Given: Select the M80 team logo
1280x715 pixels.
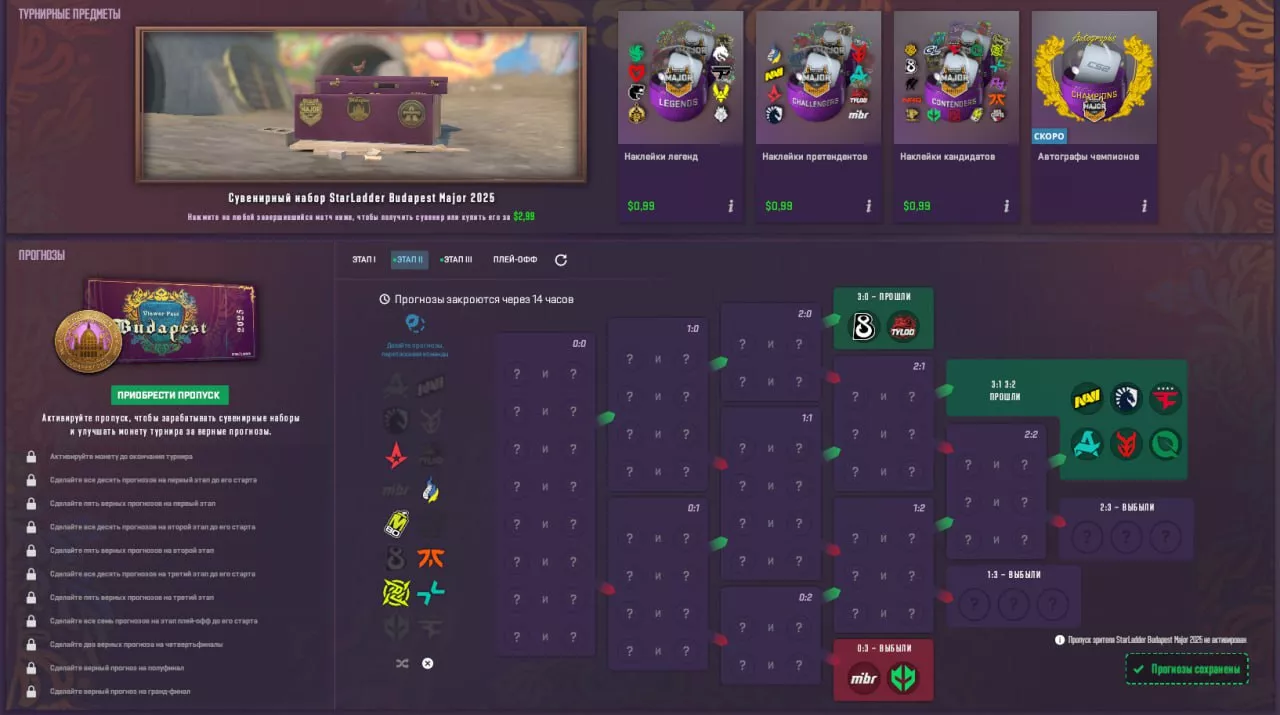Looking at the screenshot, I should (396, 524).
